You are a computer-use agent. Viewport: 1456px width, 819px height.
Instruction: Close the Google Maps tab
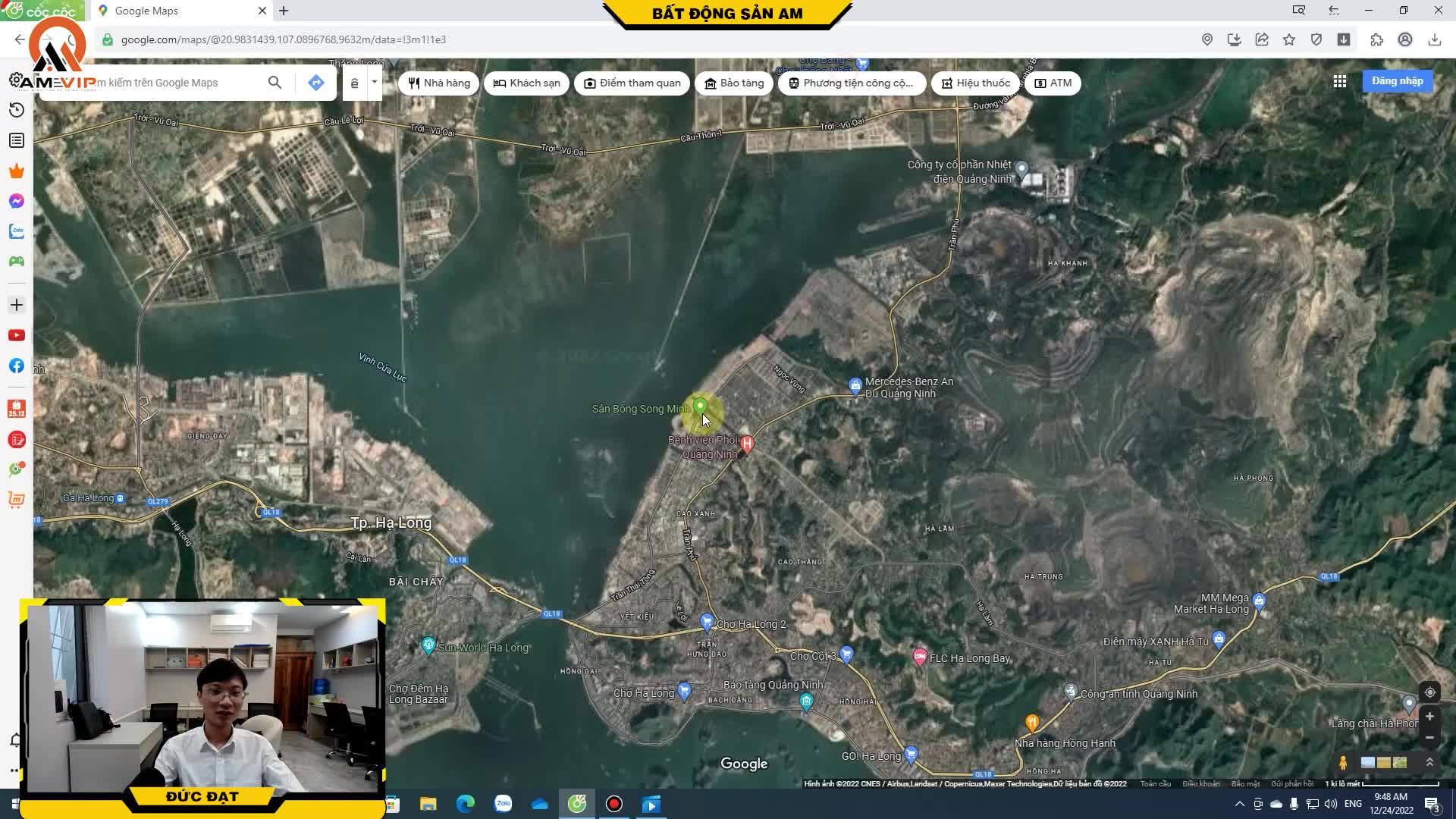coord(262,11)
